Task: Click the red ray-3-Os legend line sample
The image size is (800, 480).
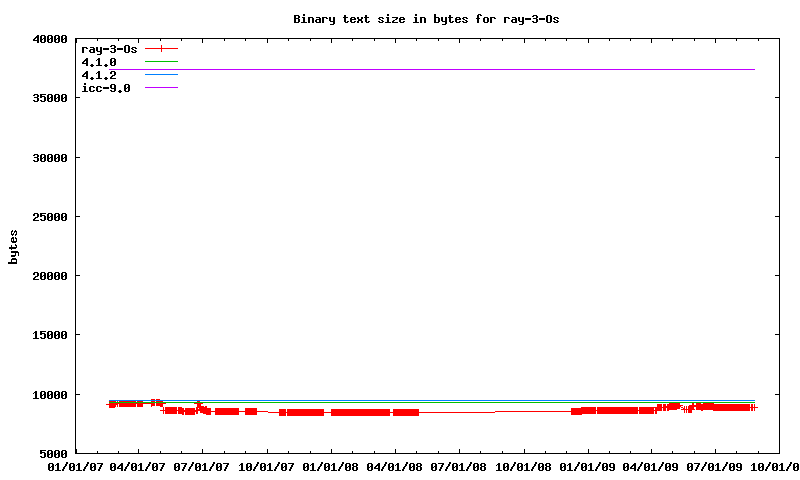Action: 161,48
